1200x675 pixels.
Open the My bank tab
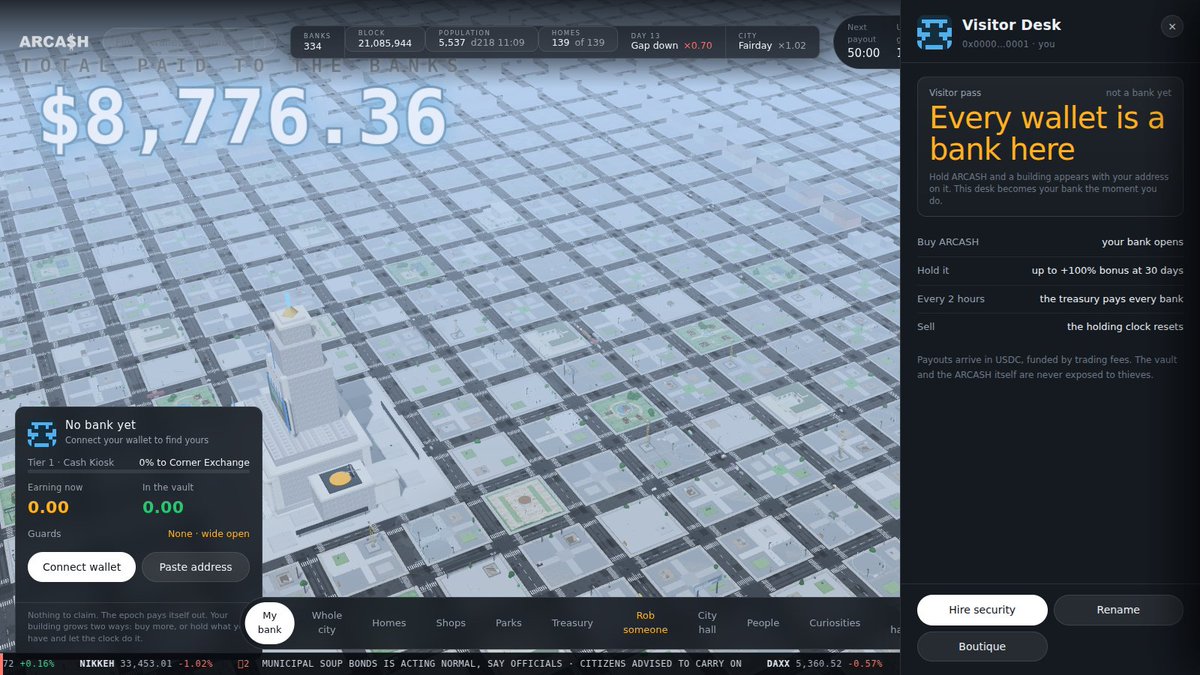[x=270, y=623]
